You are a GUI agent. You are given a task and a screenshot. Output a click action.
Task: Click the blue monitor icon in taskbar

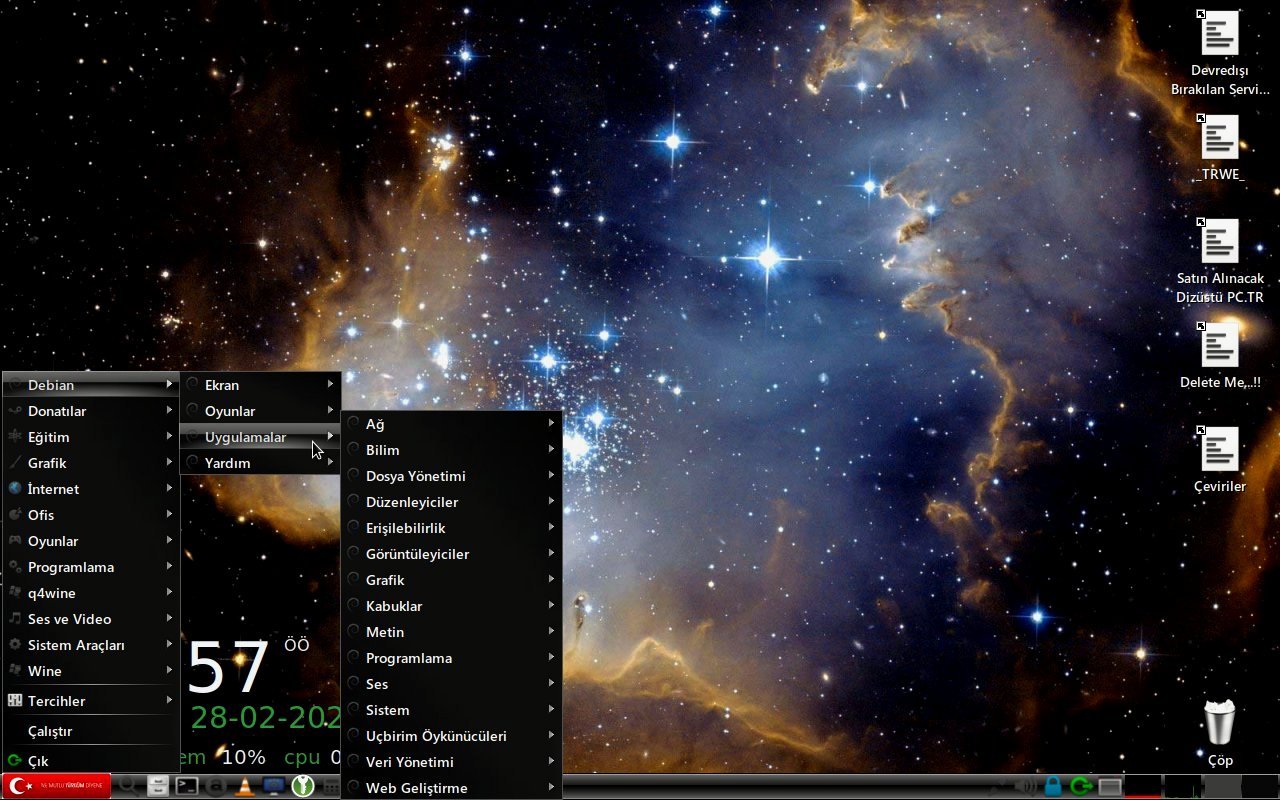click(272, 786)
